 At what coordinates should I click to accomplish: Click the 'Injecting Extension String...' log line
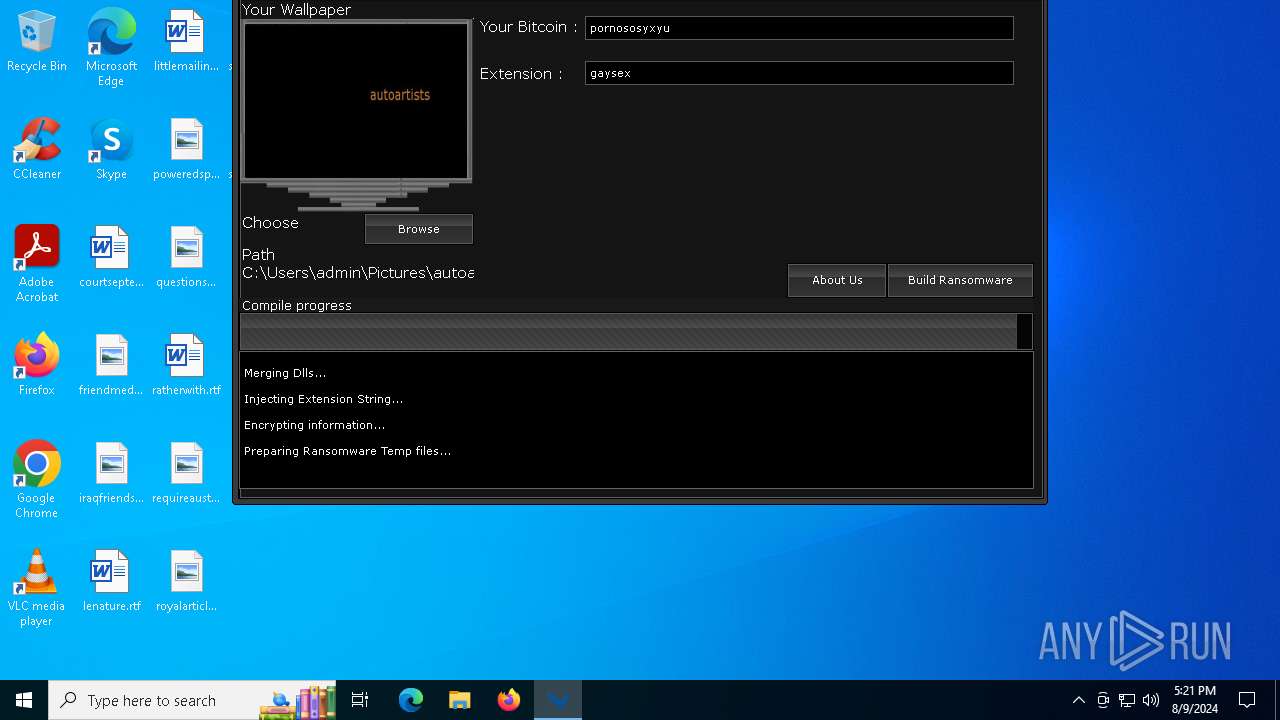coord(323,399)
